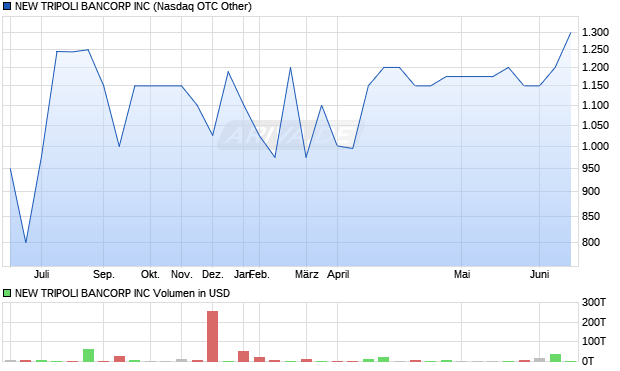
Task: Click the chart title NEW TRIPOLI BANCORP INC (Nasdaq OTC Other)
Action: pyautogui.click(x=133, y=7)
